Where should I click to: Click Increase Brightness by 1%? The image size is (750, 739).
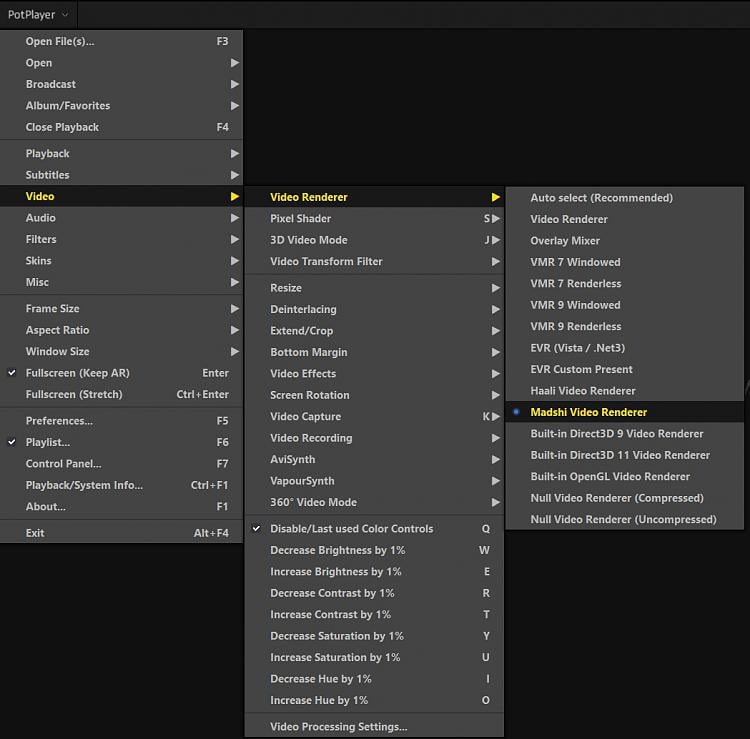click(x=375, y=572)
